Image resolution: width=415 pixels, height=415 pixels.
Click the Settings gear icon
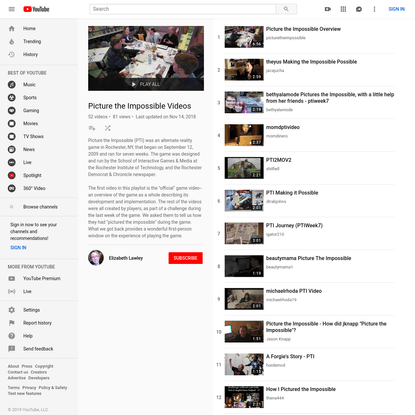coord(12,310)
